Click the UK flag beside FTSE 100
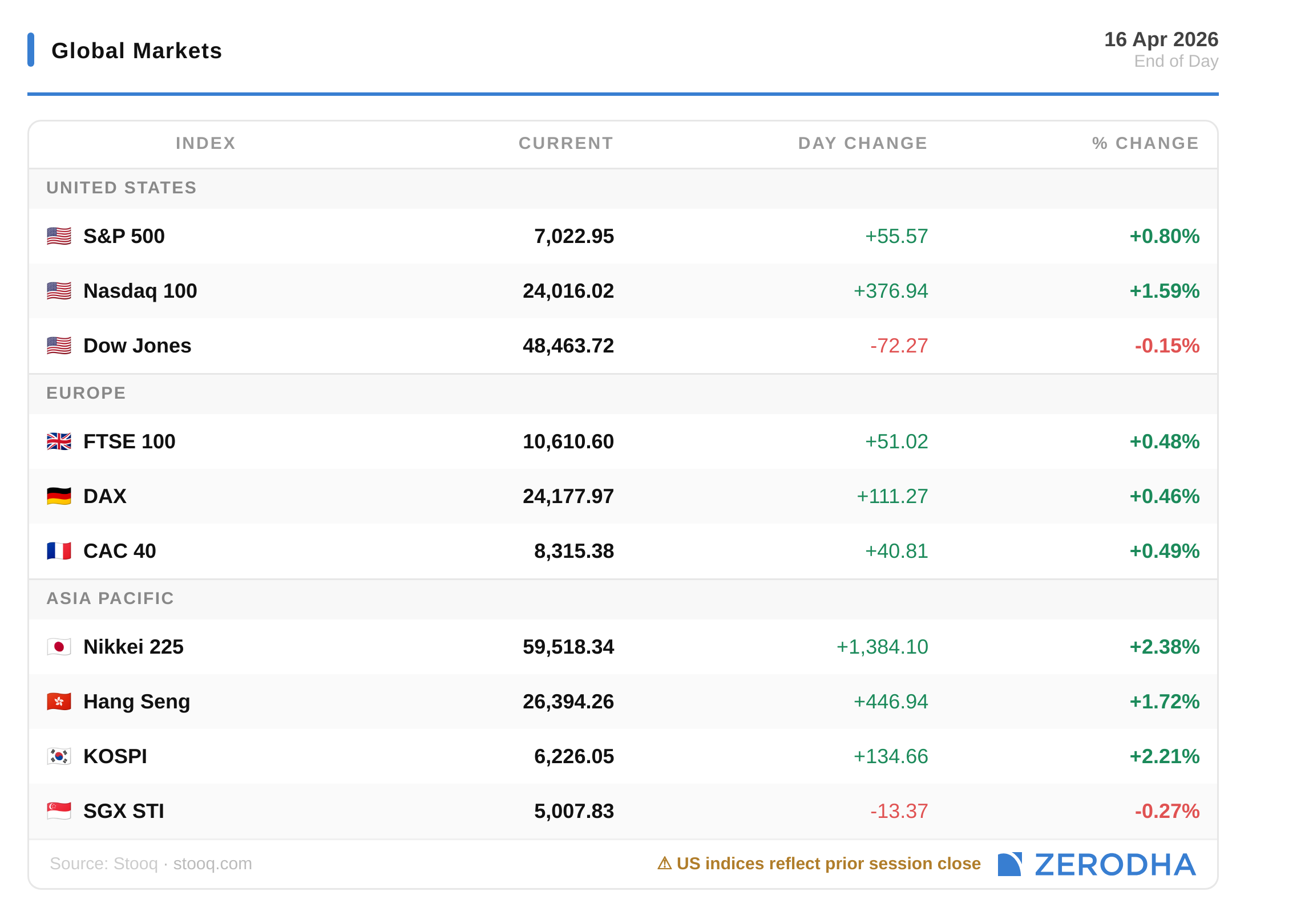Image resolution: width=1301 pixels, height=924 pixels. 59,441
